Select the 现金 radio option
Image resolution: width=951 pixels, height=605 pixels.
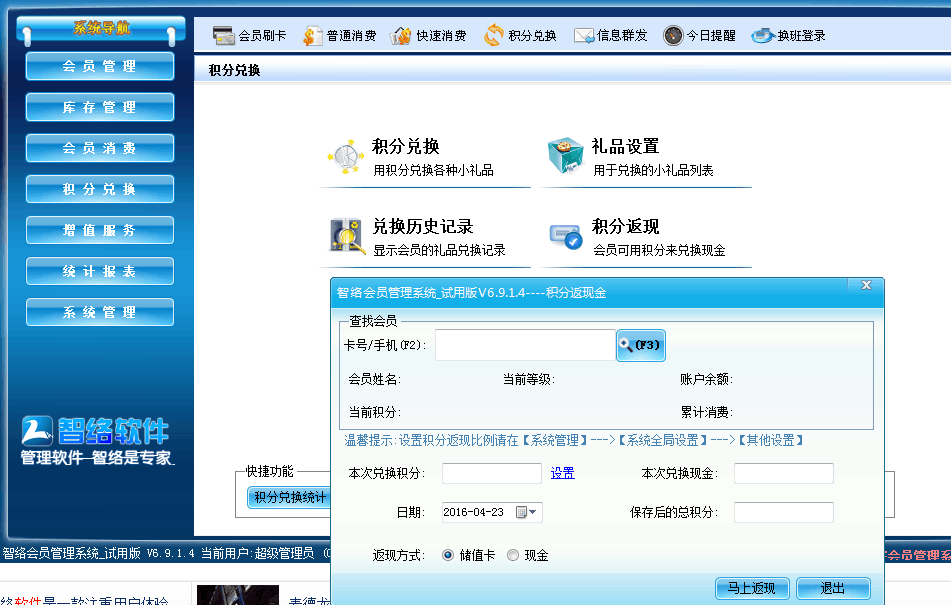(513, 555)
